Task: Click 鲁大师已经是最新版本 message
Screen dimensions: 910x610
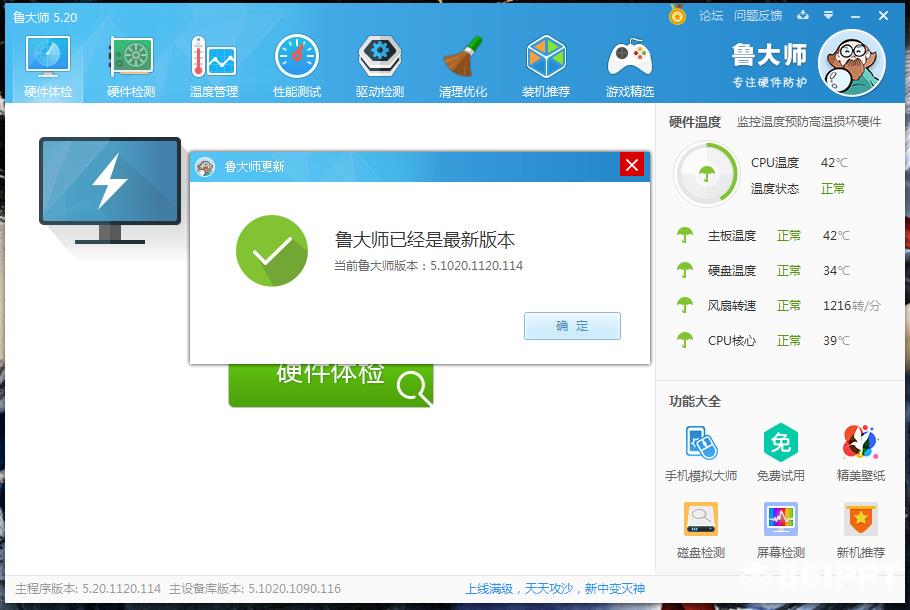Action: (425, 240)
